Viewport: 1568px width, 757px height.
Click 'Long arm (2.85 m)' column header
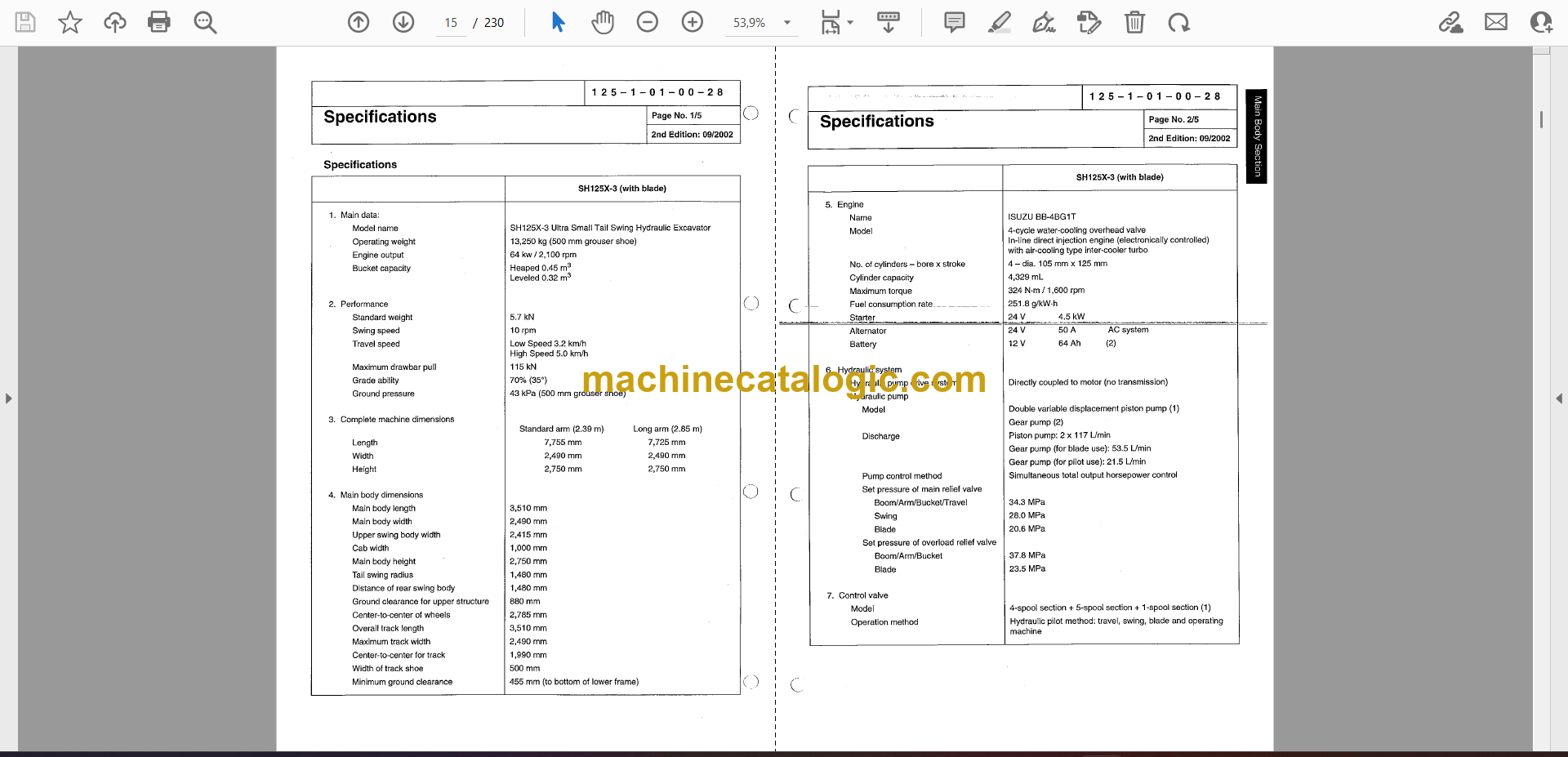click(x=667, y=429)
